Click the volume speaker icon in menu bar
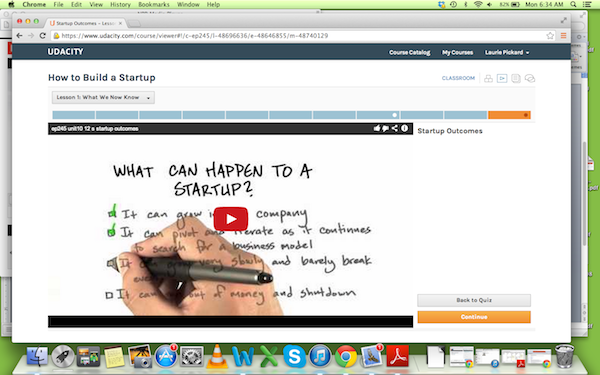600x375 pixels. coord(489,4)
